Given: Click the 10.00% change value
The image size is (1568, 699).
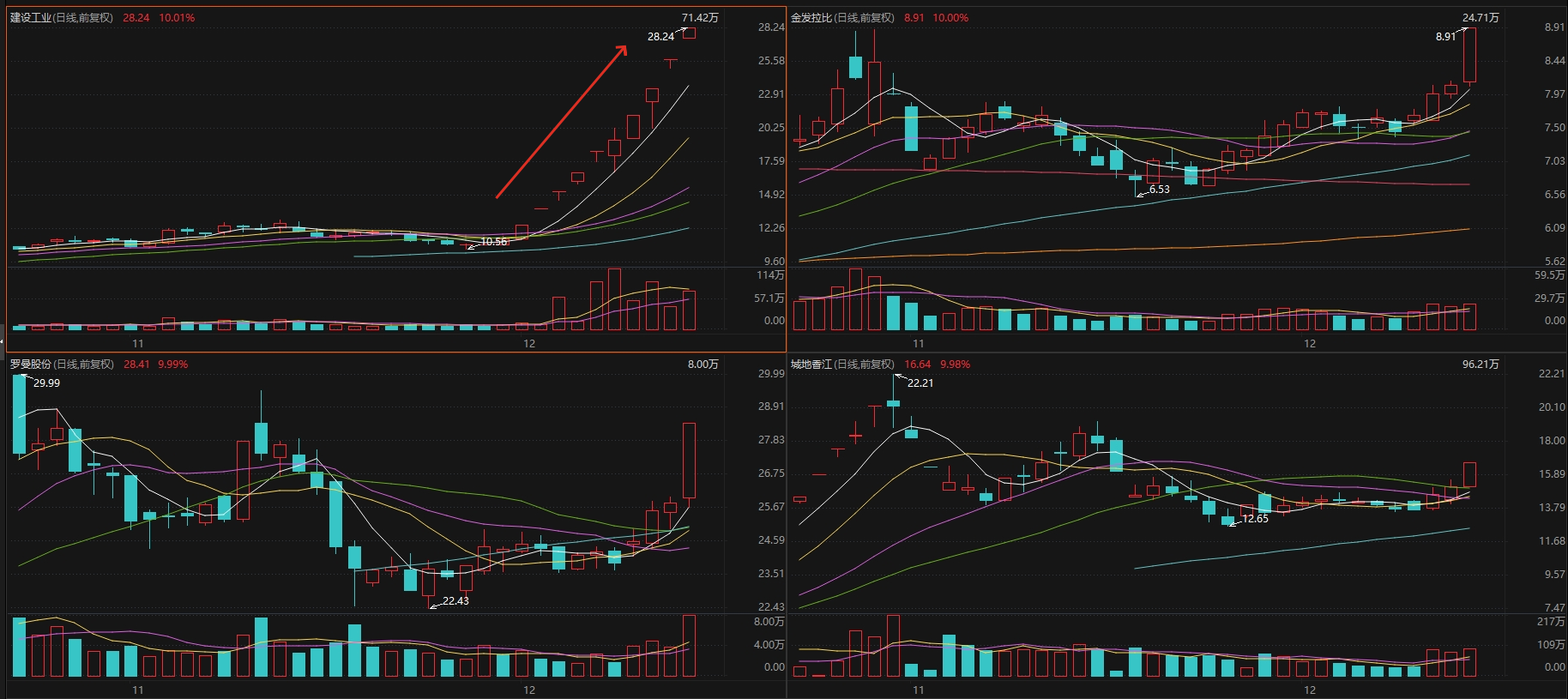Looking at the screenshot, I should [x=950, y=17].
